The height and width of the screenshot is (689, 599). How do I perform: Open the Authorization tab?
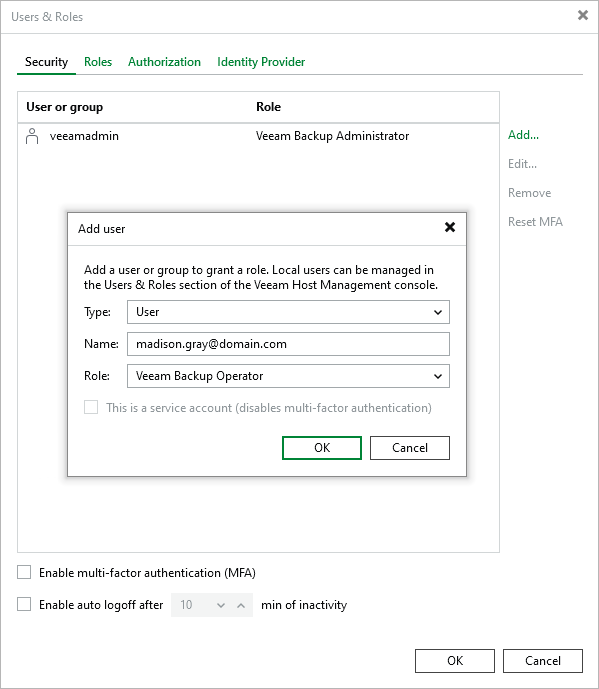164,62
